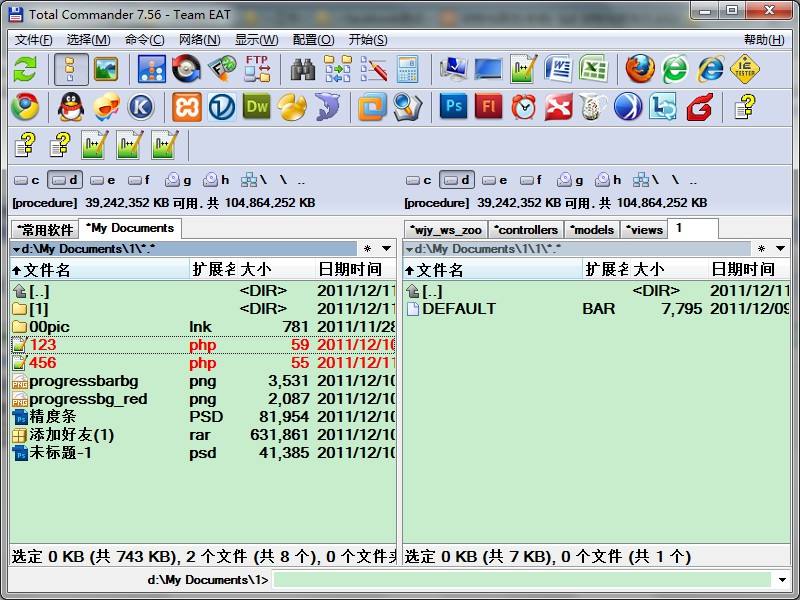Select the DEFAULT BAR file in right panel

click(596, 309)
